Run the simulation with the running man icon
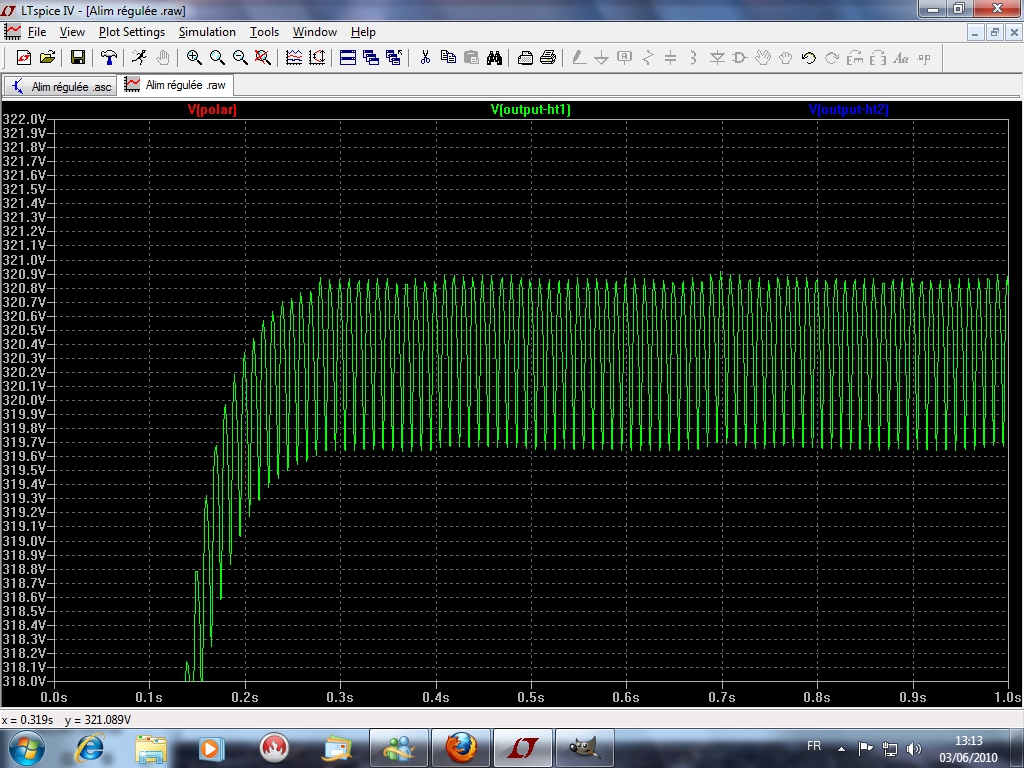 139,58
